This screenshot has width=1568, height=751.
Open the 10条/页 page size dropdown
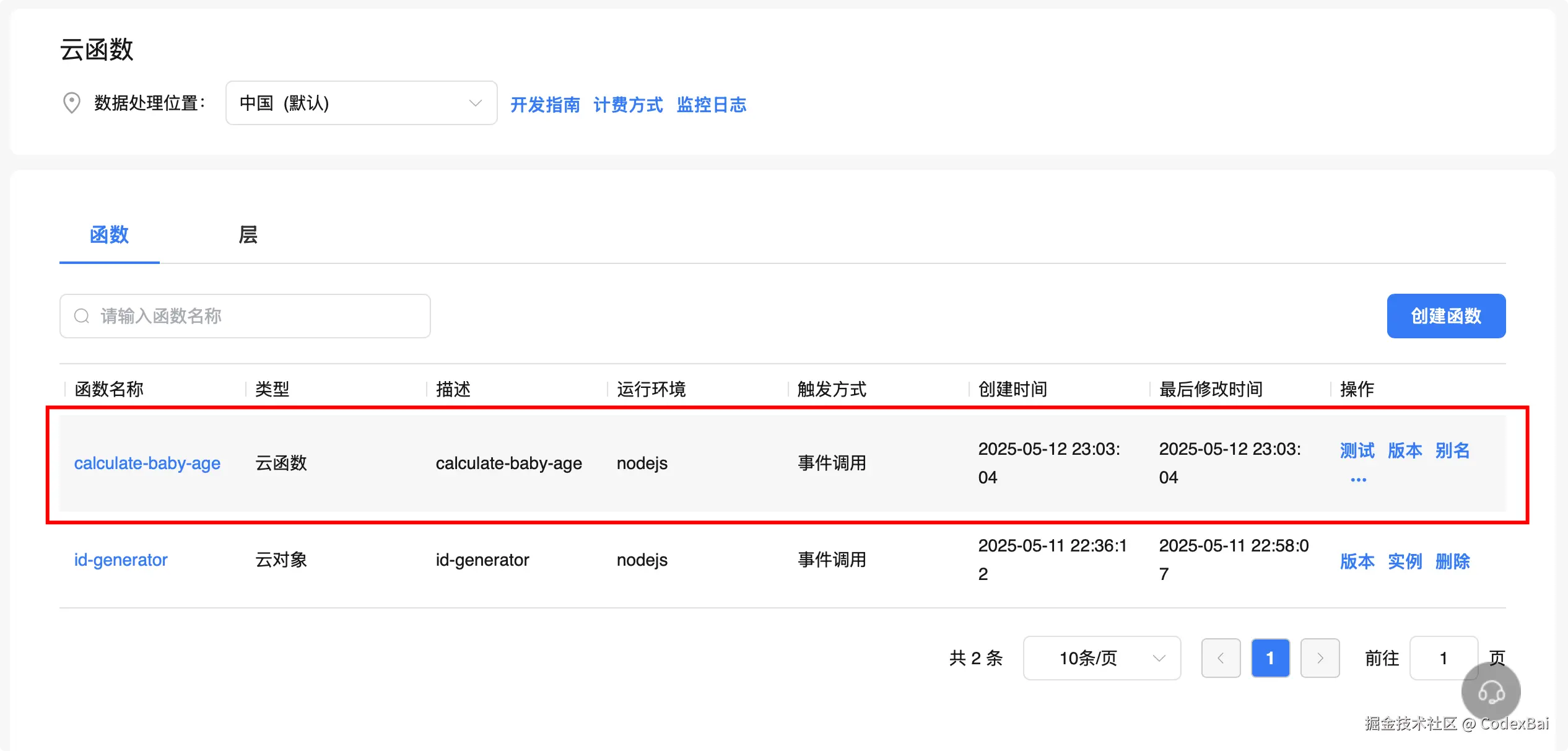pyautogui.click(x=1102, y=658)
